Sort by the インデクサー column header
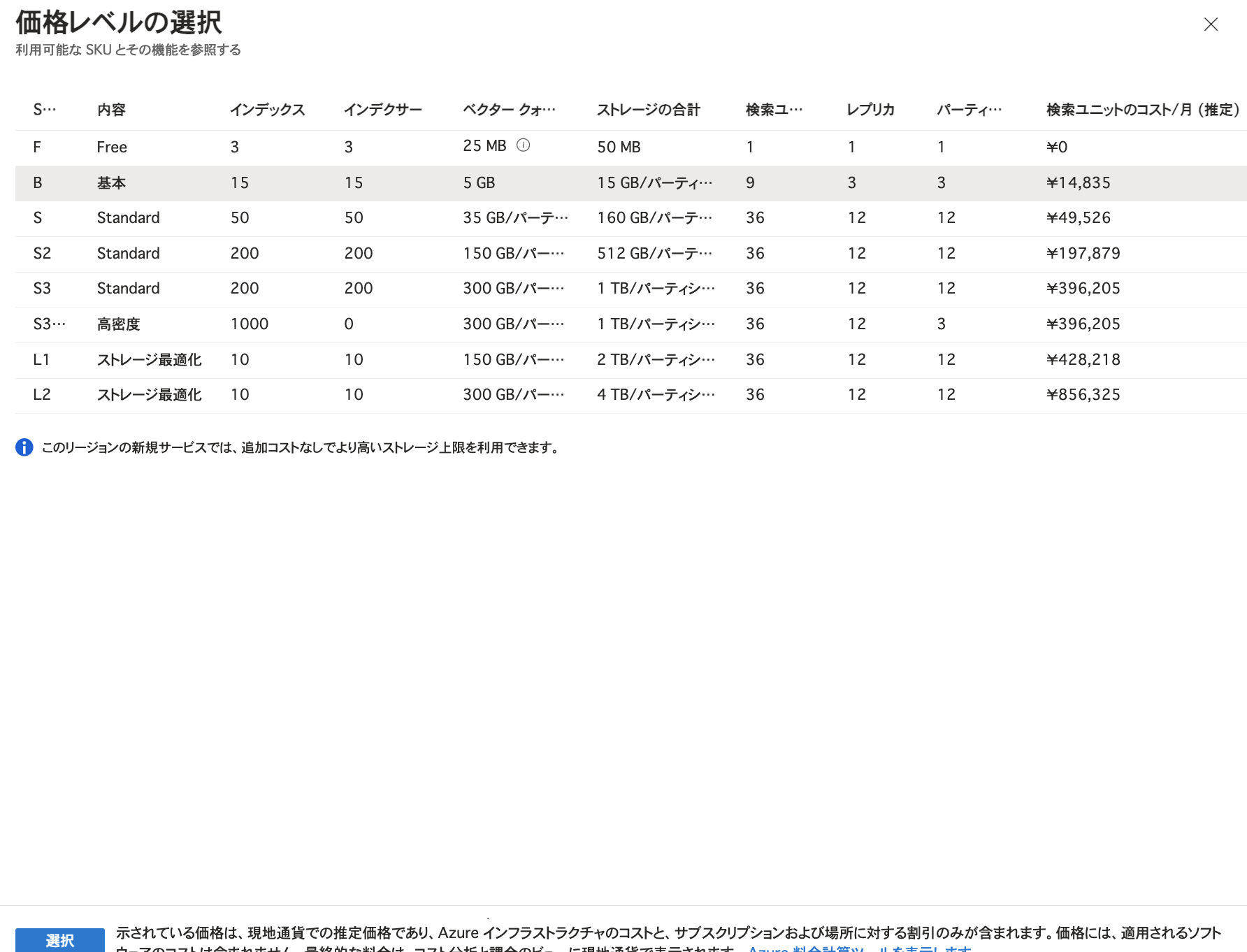 click(x=383, y=110)
